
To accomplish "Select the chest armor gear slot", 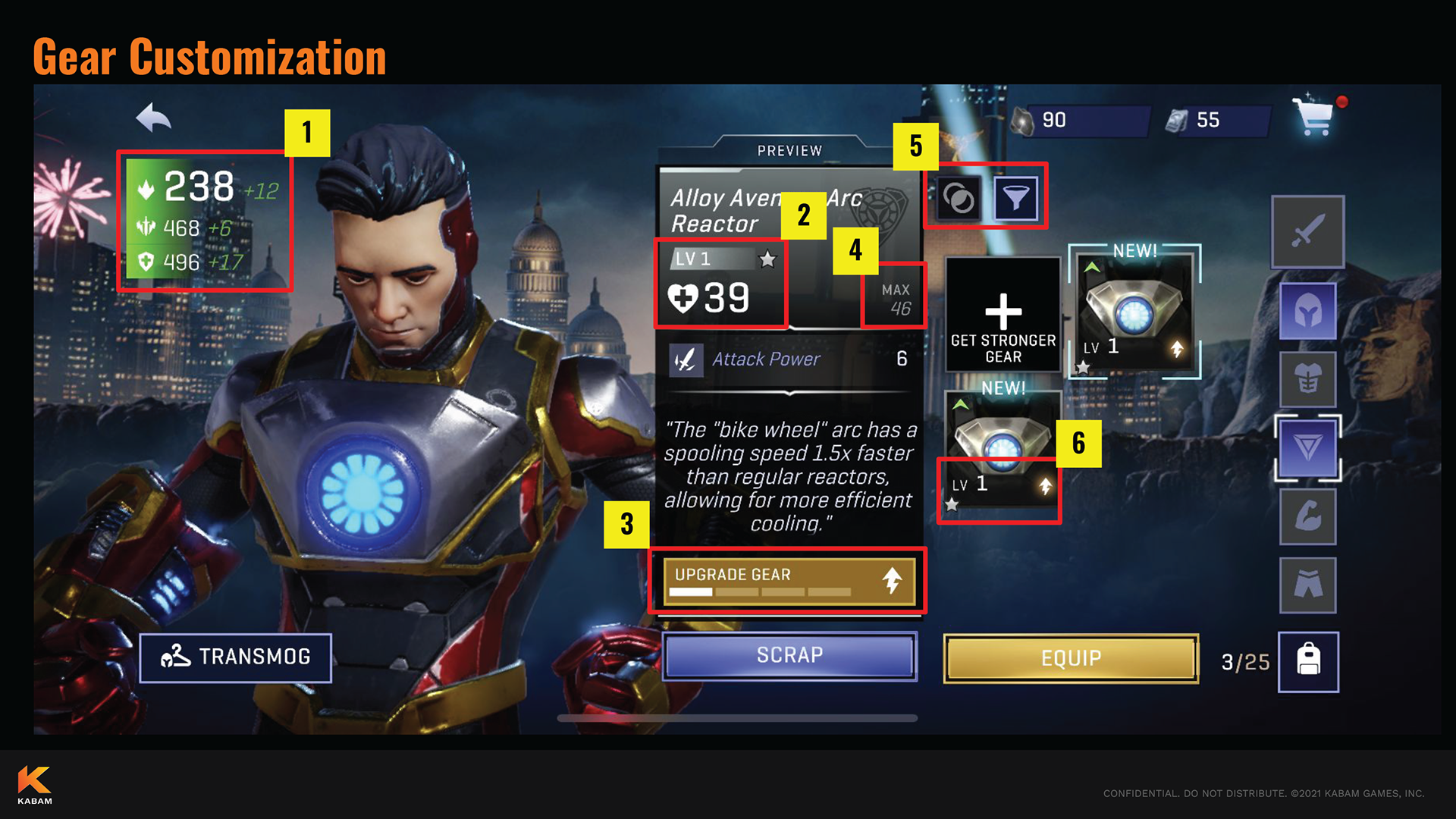I will [x=1307, y=379].
